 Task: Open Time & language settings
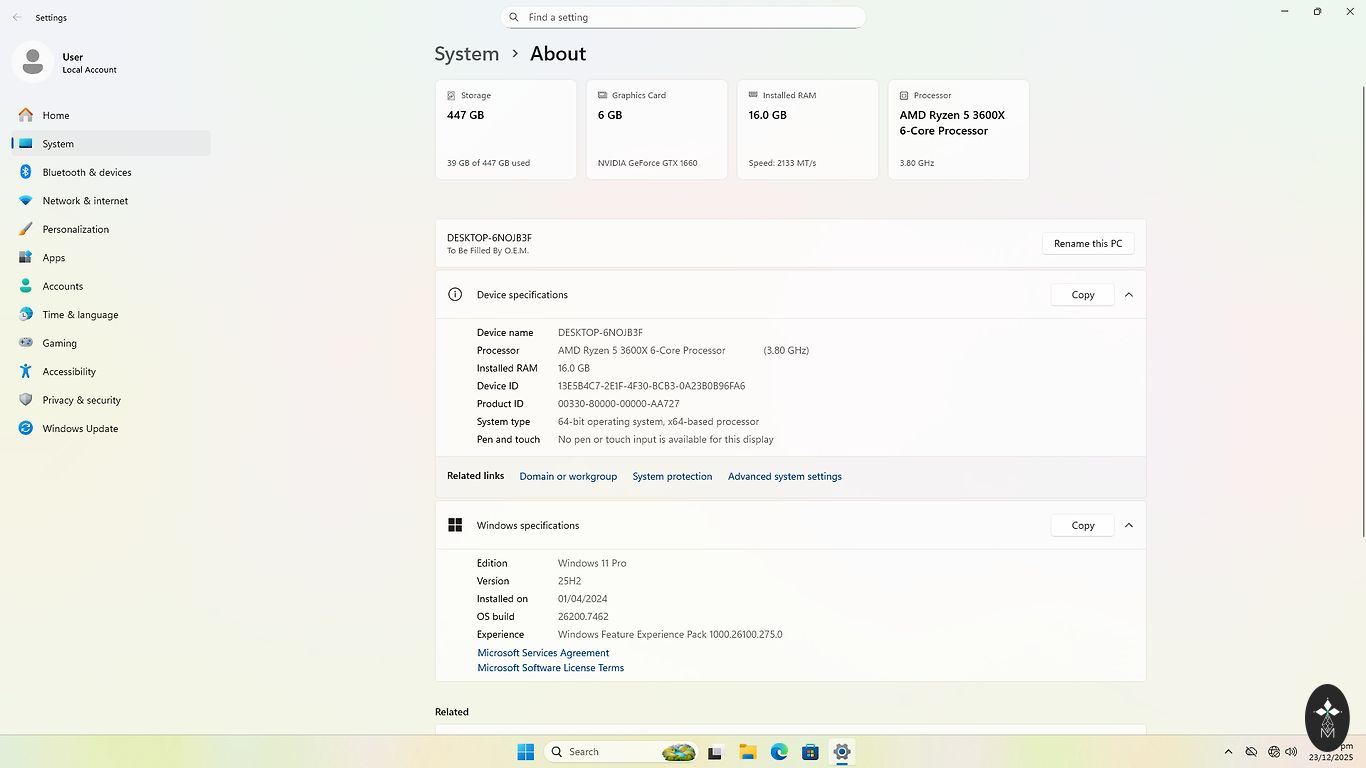[80, 314]
